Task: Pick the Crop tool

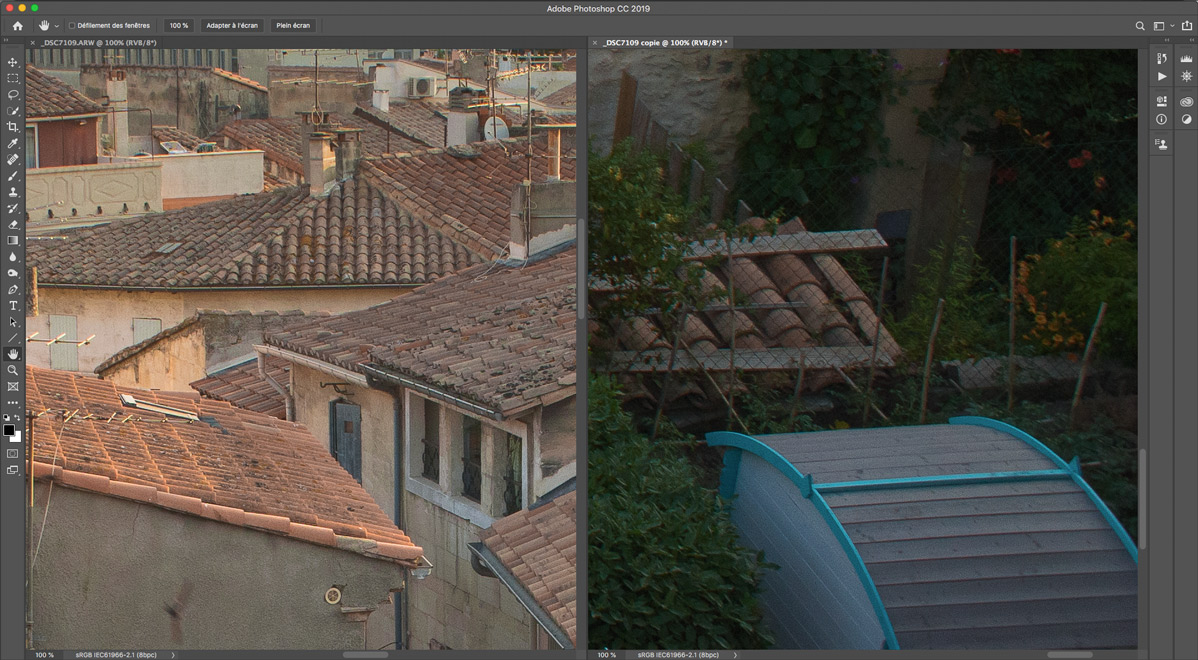Action: (x=13, y=127)
